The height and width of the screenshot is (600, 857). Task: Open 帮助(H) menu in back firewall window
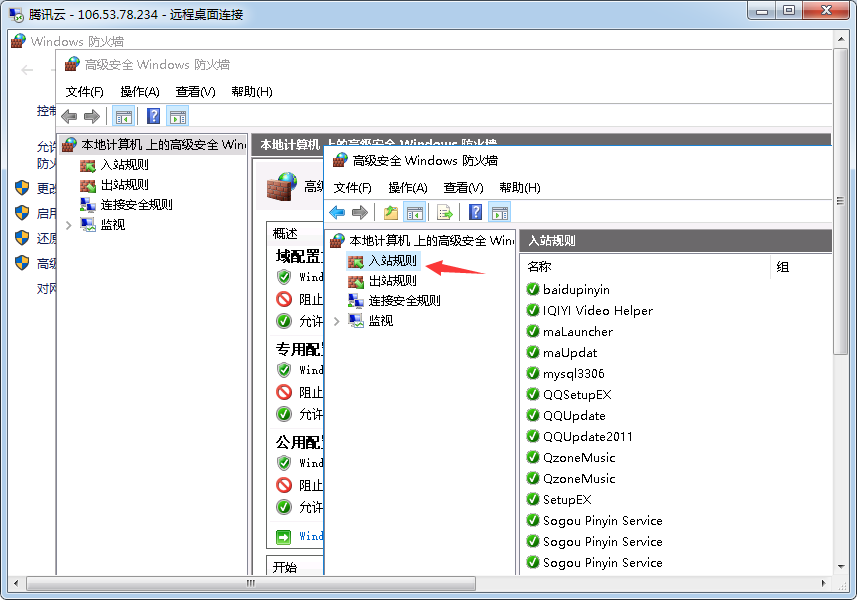click(252, 91)
